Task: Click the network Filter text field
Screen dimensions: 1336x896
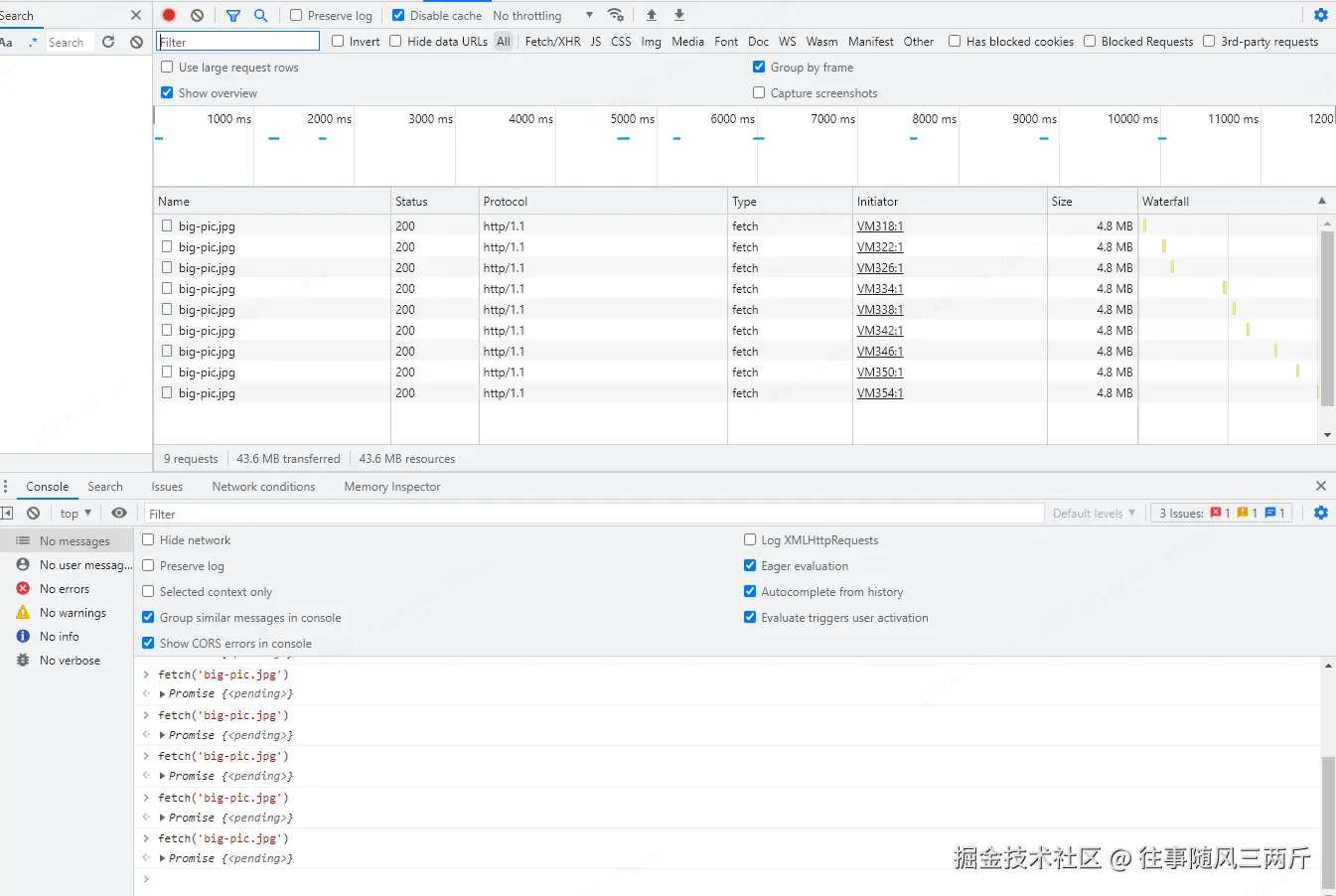Action: 238,41
